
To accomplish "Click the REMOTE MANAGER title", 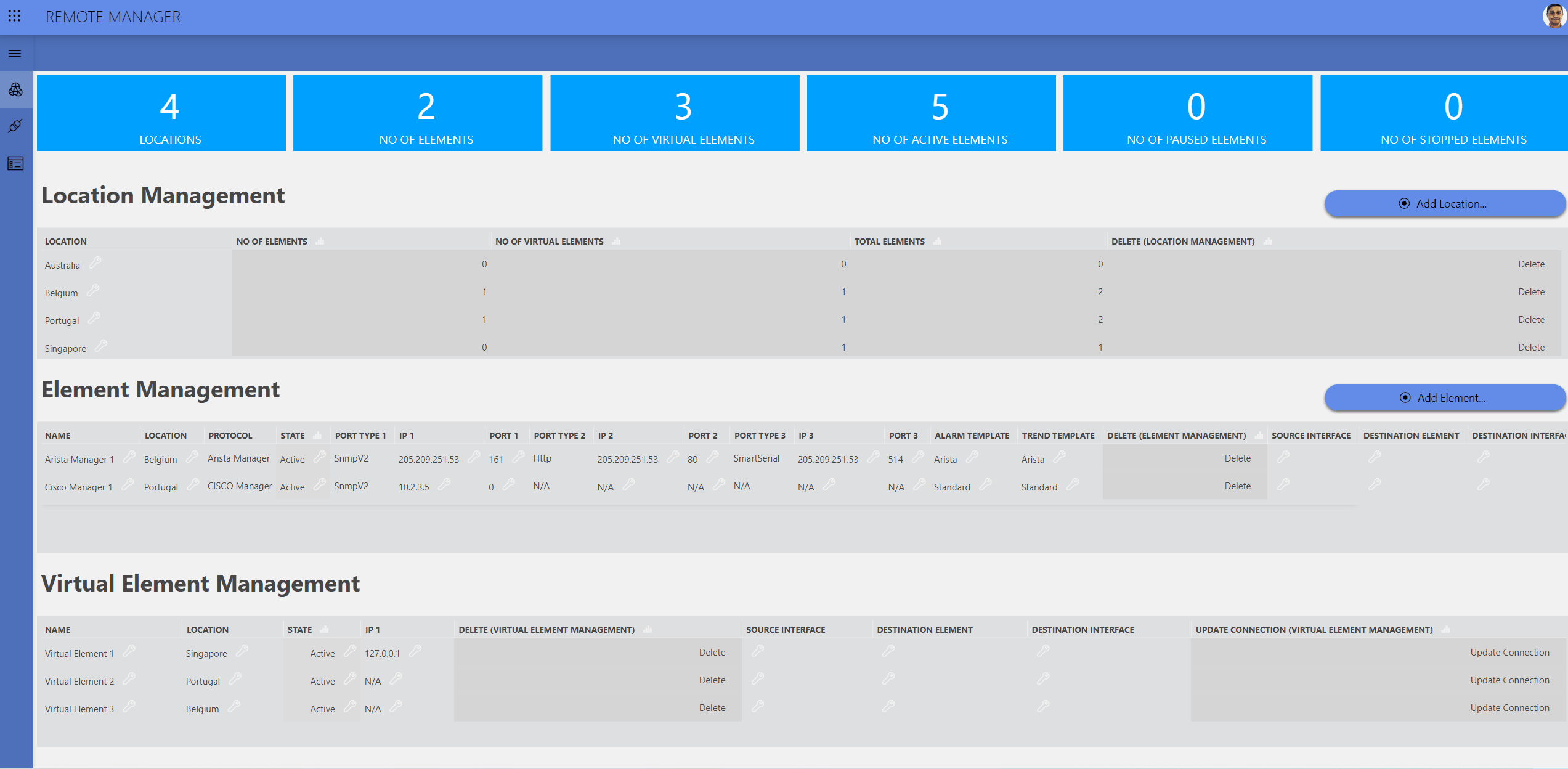I will tap(113, 17).
